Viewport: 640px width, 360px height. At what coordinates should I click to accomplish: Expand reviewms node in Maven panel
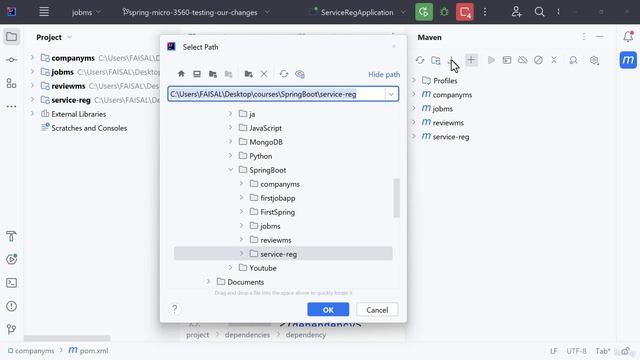click(414, 122)
